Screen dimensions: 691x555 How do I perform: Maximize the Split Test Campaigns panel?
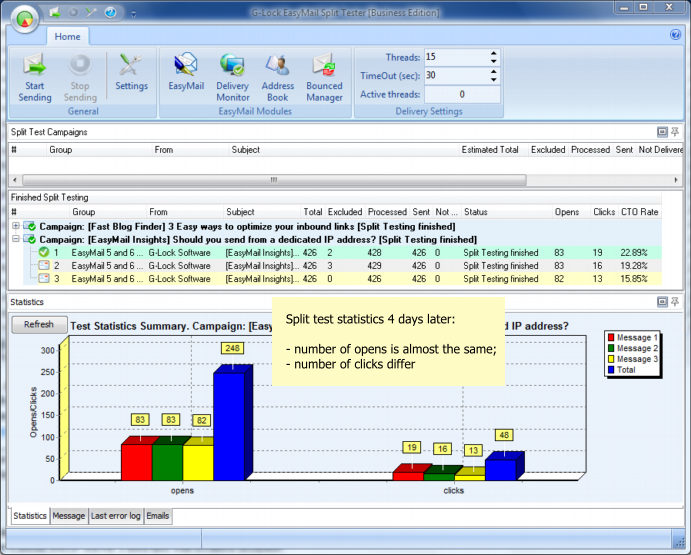662,131
